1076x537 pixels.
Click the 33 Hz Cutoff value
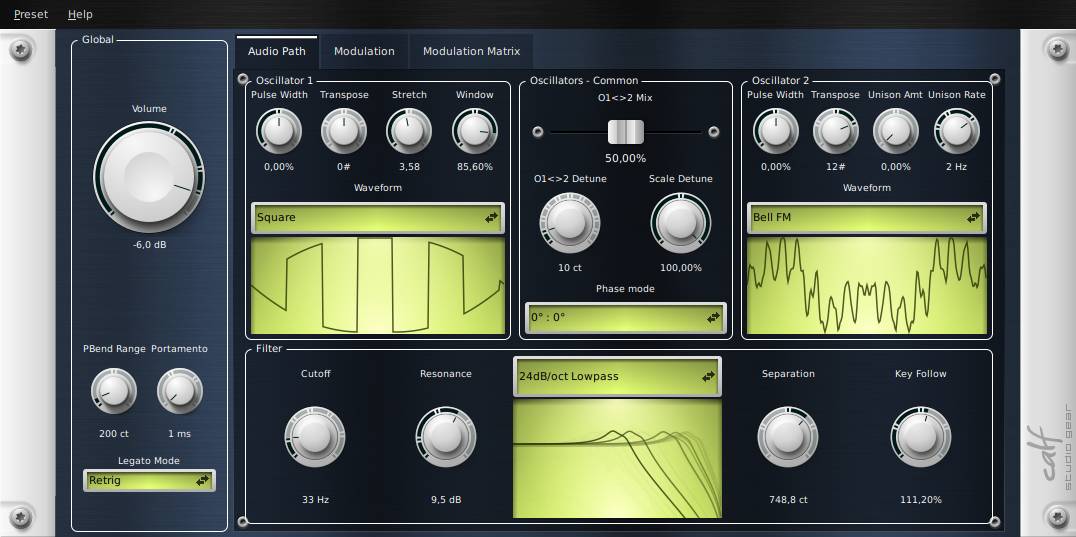click(x=315, y=499)
